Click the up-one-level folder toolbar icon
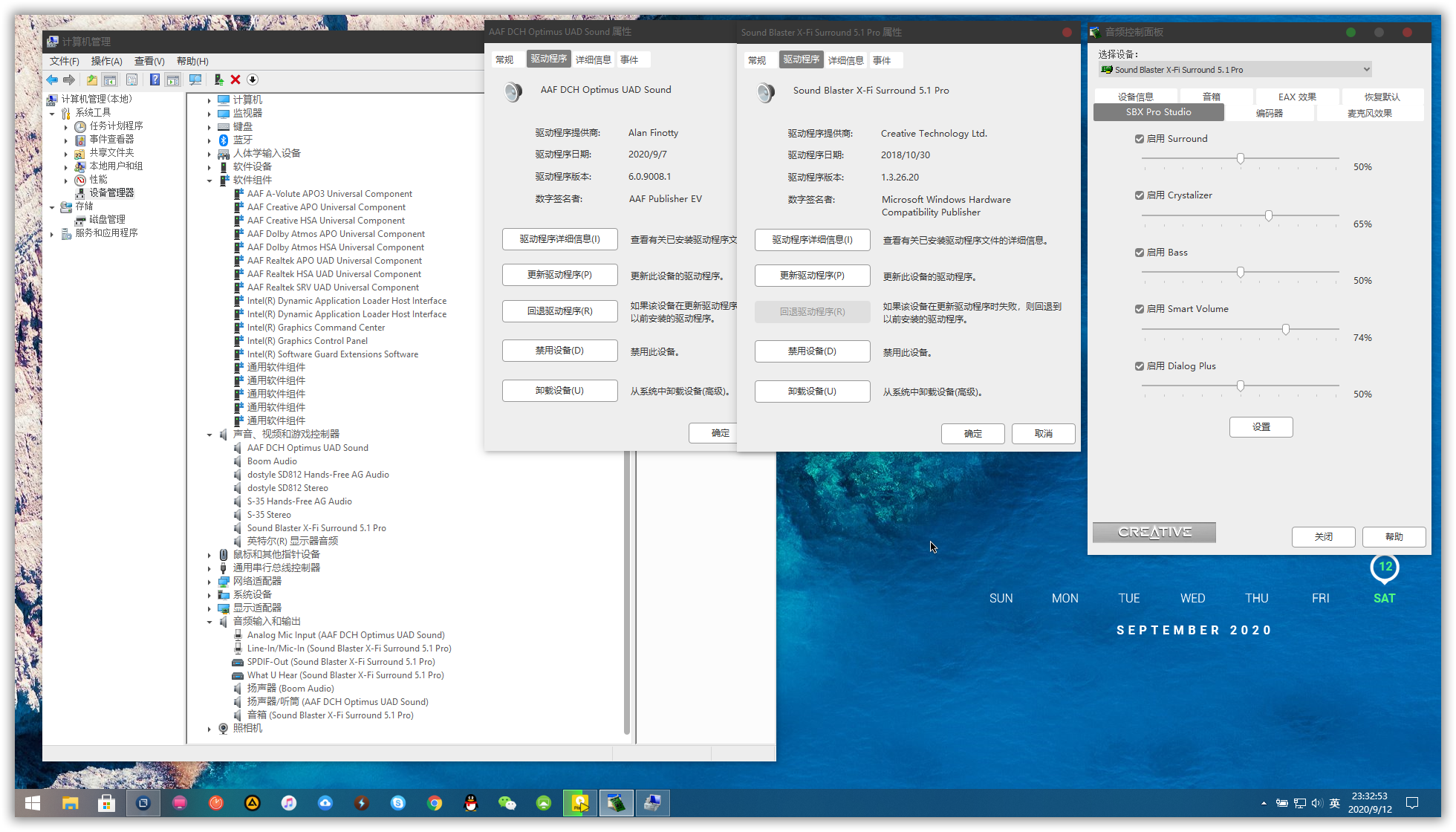This screenshot has height=832, width=1456. 91,79
